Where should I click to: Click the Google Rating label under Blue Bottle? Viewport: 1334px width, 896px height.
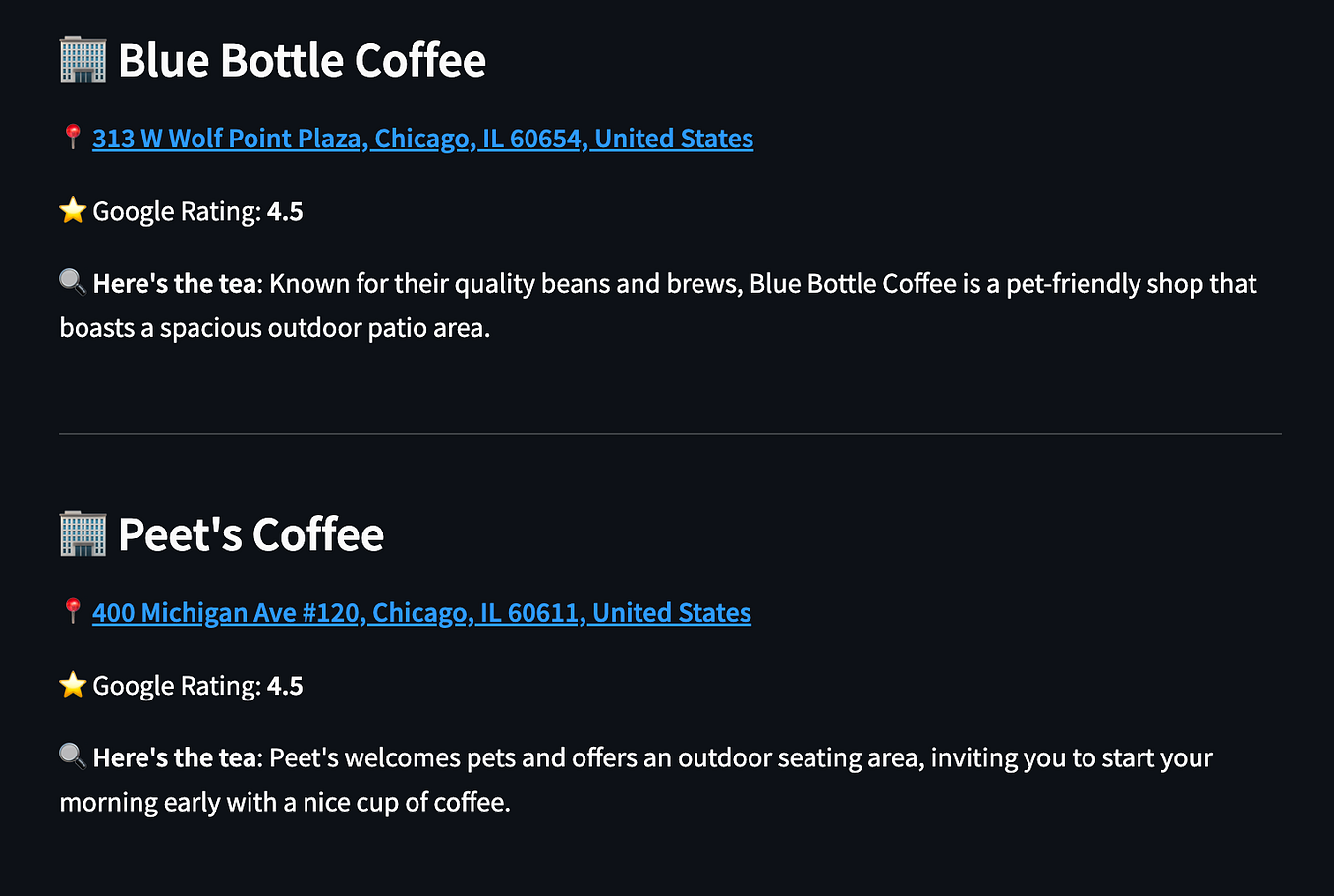pyautogui.click(x=177, y=212)
